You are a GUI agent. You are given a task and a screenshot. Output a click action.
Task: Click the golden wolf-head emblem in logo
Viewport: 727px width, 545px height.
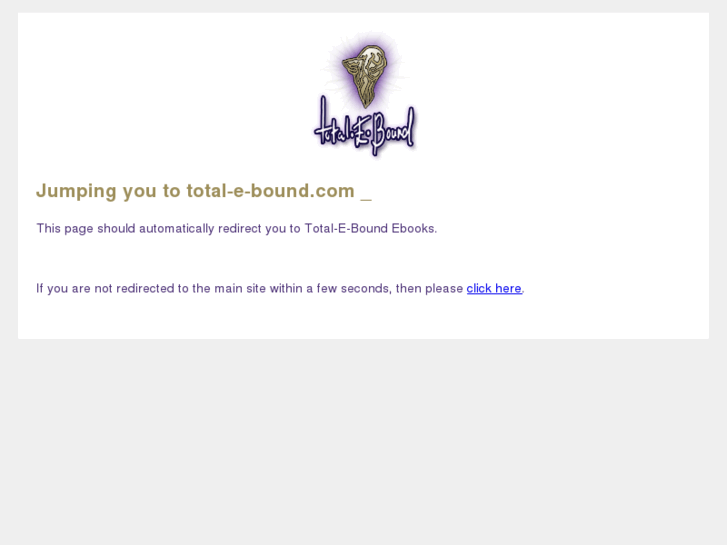(x=364, y=75)
